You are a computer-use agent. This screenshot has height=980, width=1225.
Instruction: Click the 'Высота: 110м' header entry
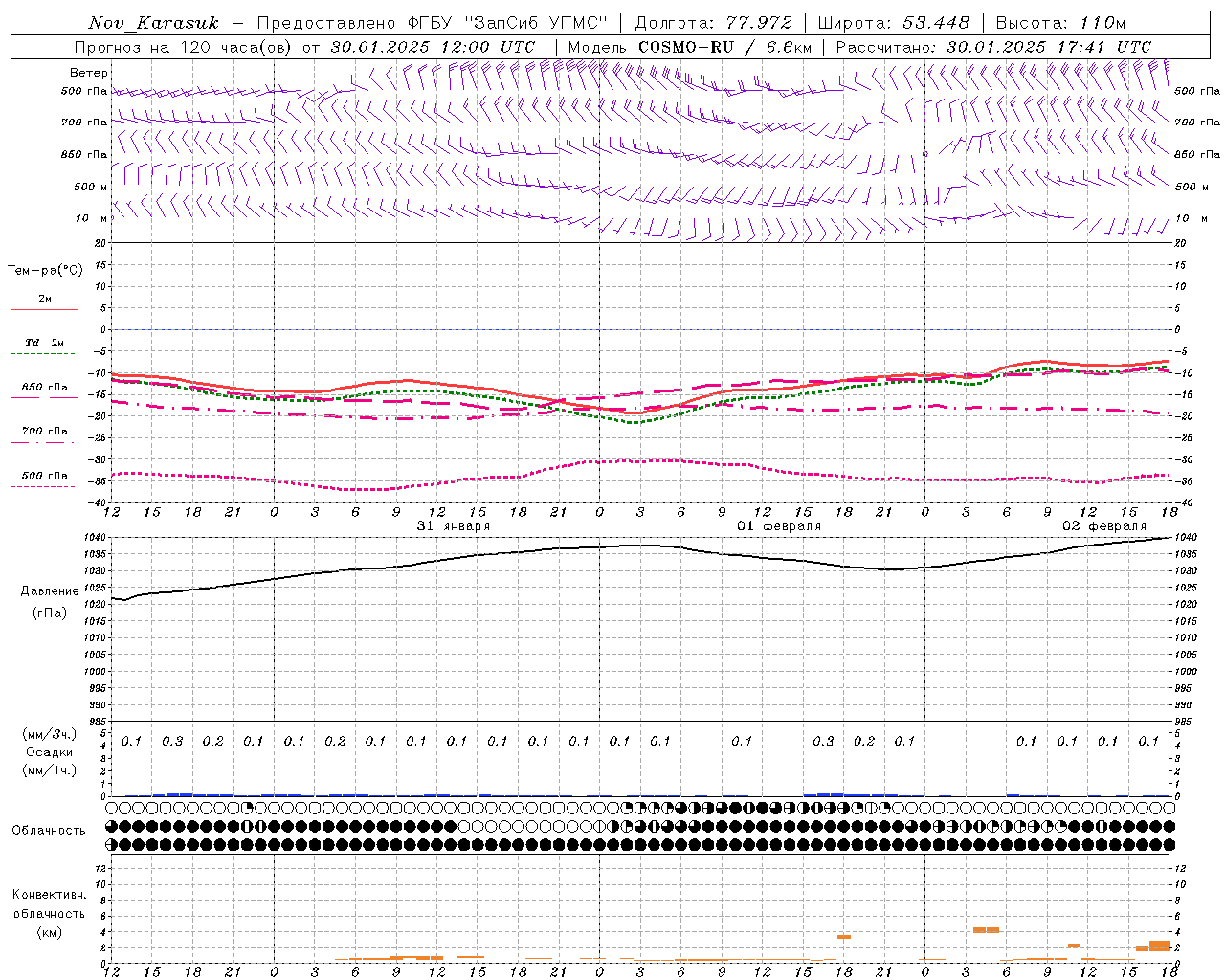coord(1060,23)
